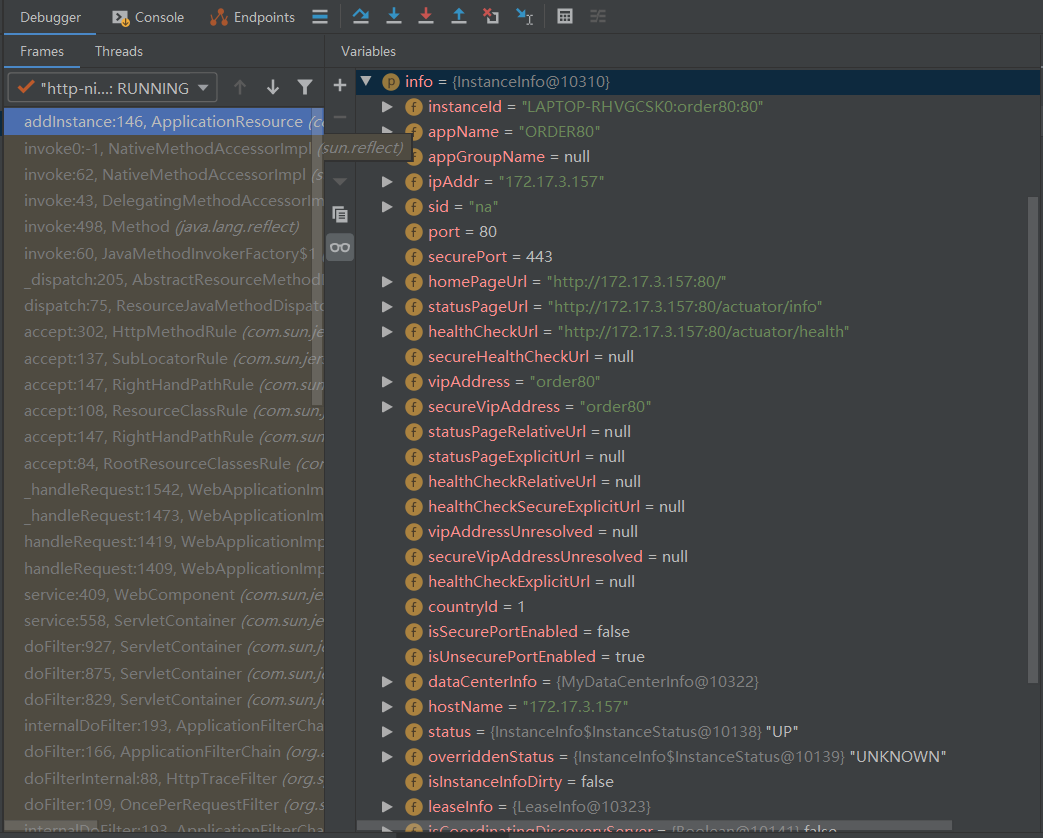Expand the vipAddress field
The image size is (1043, 838).
click(387, 382)
